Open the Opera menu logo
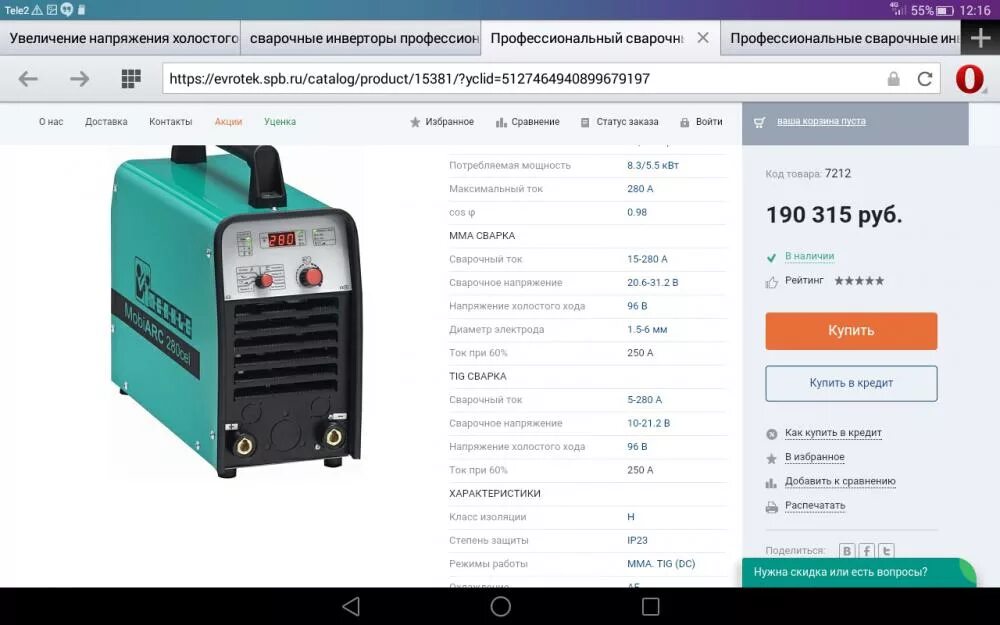This screenshot has height=625, width=1000. click(969, 80)
